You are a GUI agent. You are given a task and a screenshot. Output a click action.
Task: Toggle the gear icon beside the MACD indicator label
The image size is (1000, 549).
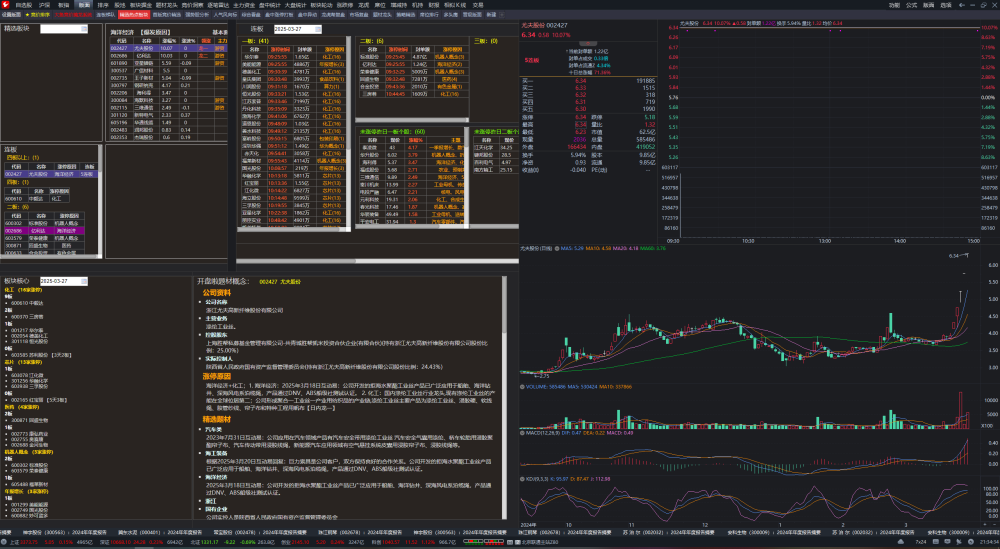522,433
